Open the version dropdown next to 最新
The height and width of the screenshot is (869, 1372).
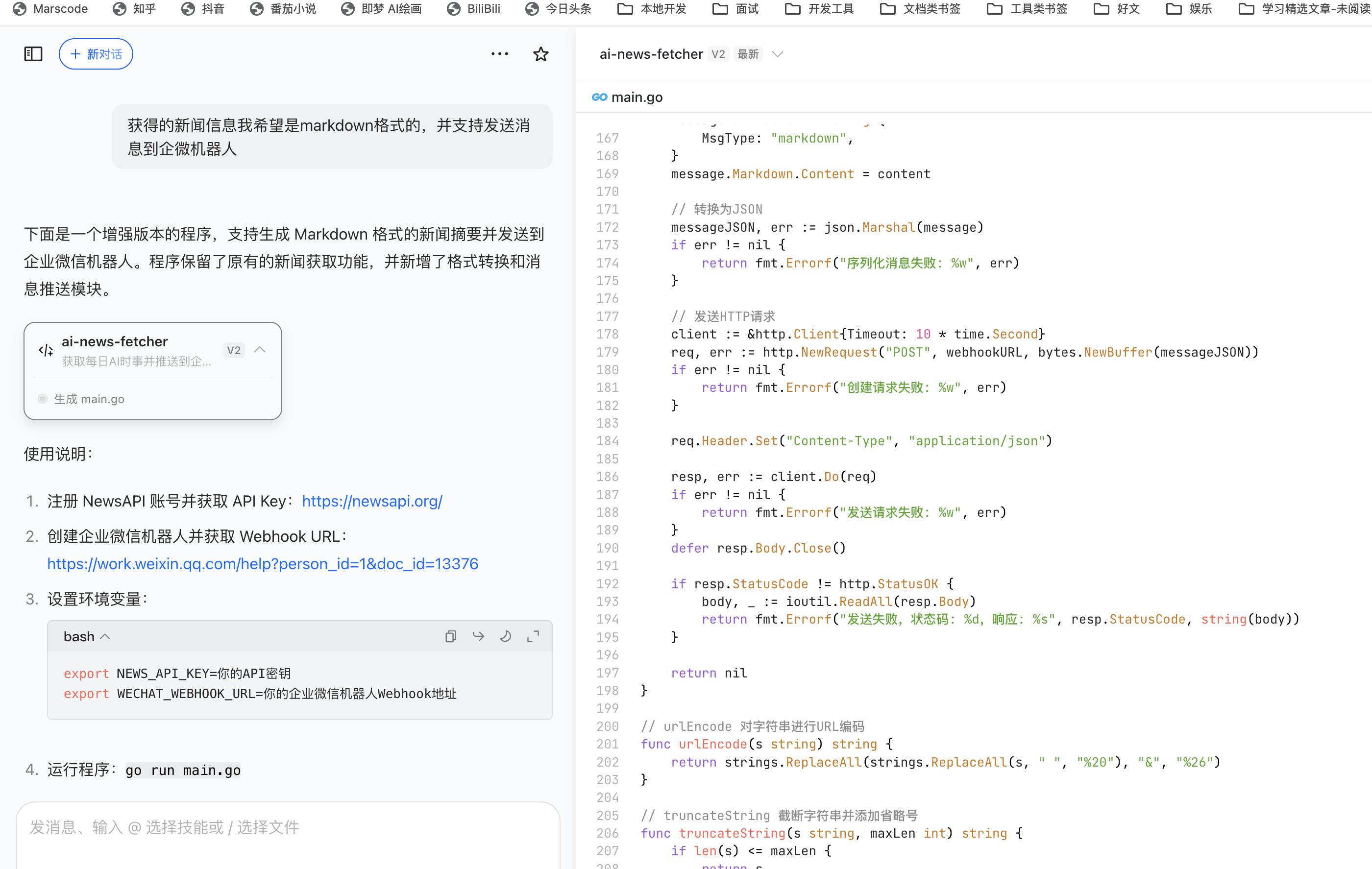pos(777,54)
